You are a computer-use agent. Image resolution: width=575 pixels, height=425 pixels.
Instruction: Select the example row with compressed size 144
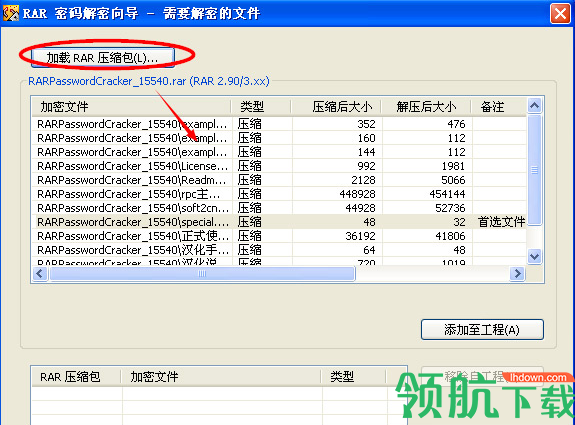pos(279,152)
